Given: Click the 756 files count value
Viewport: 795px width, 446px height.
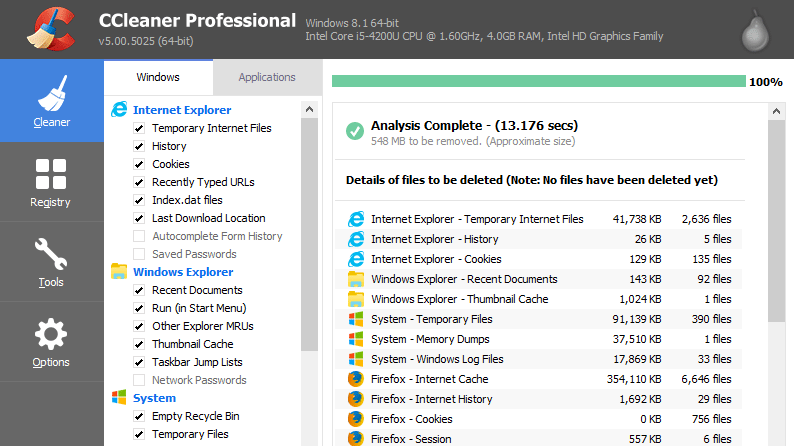Looking at the screenshot, I should pyautogui.click(x=712, y=419).
